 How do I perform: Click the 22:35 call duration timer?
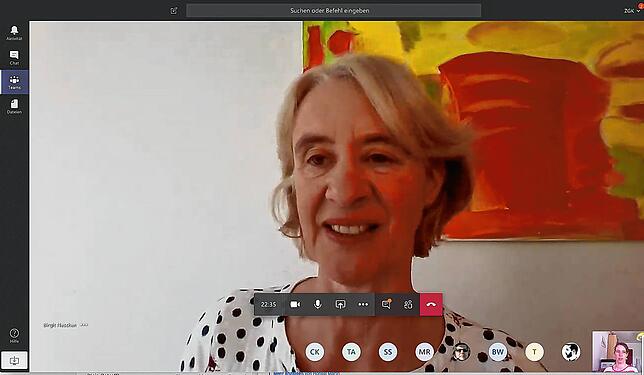pyautogui.click(x=268, y=304)
